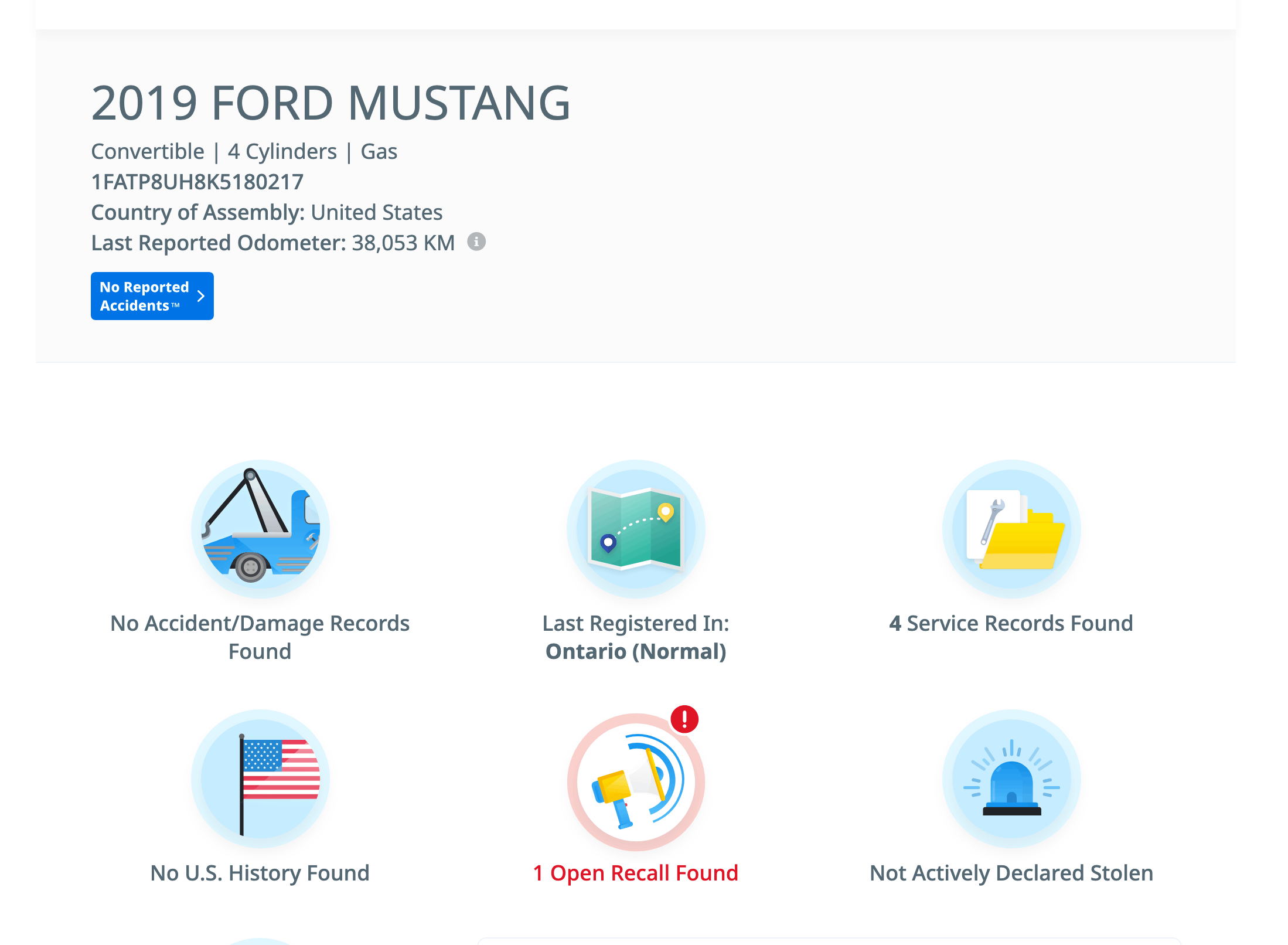Screen dimensions: 1288x945
Task: Open the 1 Open Recall Found link
Action: pyautogui.click(x=636, y=873)
